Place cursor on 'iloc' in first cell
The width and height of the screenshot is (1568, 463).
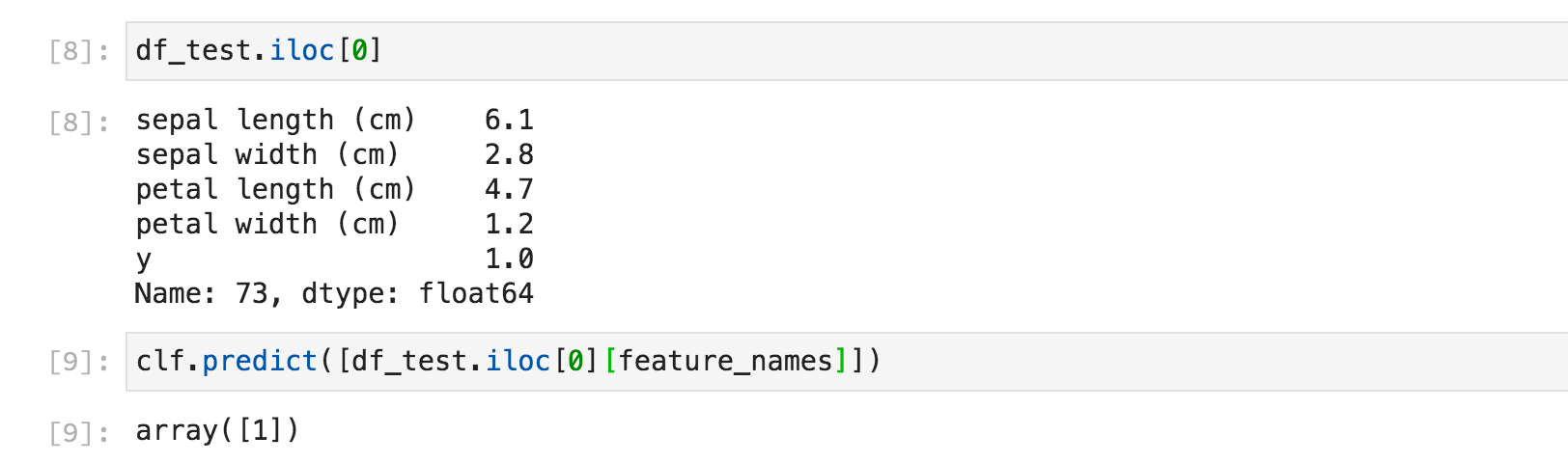[x=301, y=50]
